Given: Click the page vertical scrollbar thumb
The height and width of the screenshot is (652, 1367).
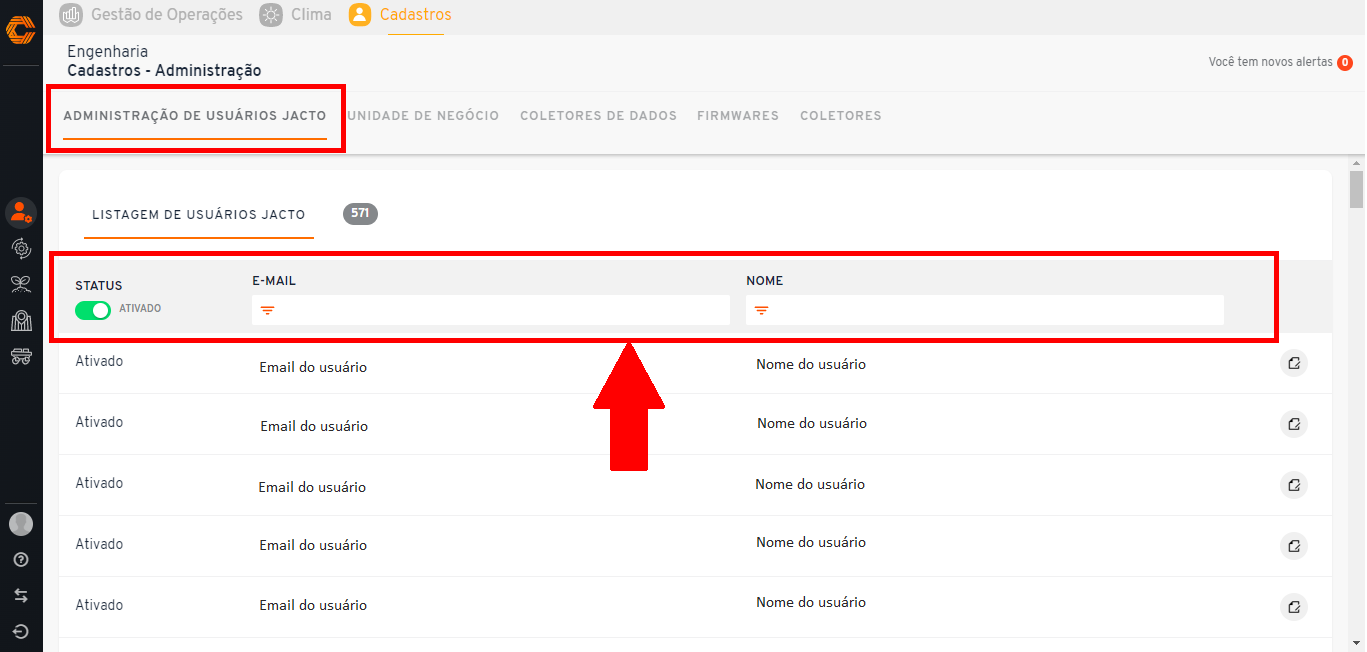Looking at the screenshot, I should pyautogui.click(x=1356, y=190).
